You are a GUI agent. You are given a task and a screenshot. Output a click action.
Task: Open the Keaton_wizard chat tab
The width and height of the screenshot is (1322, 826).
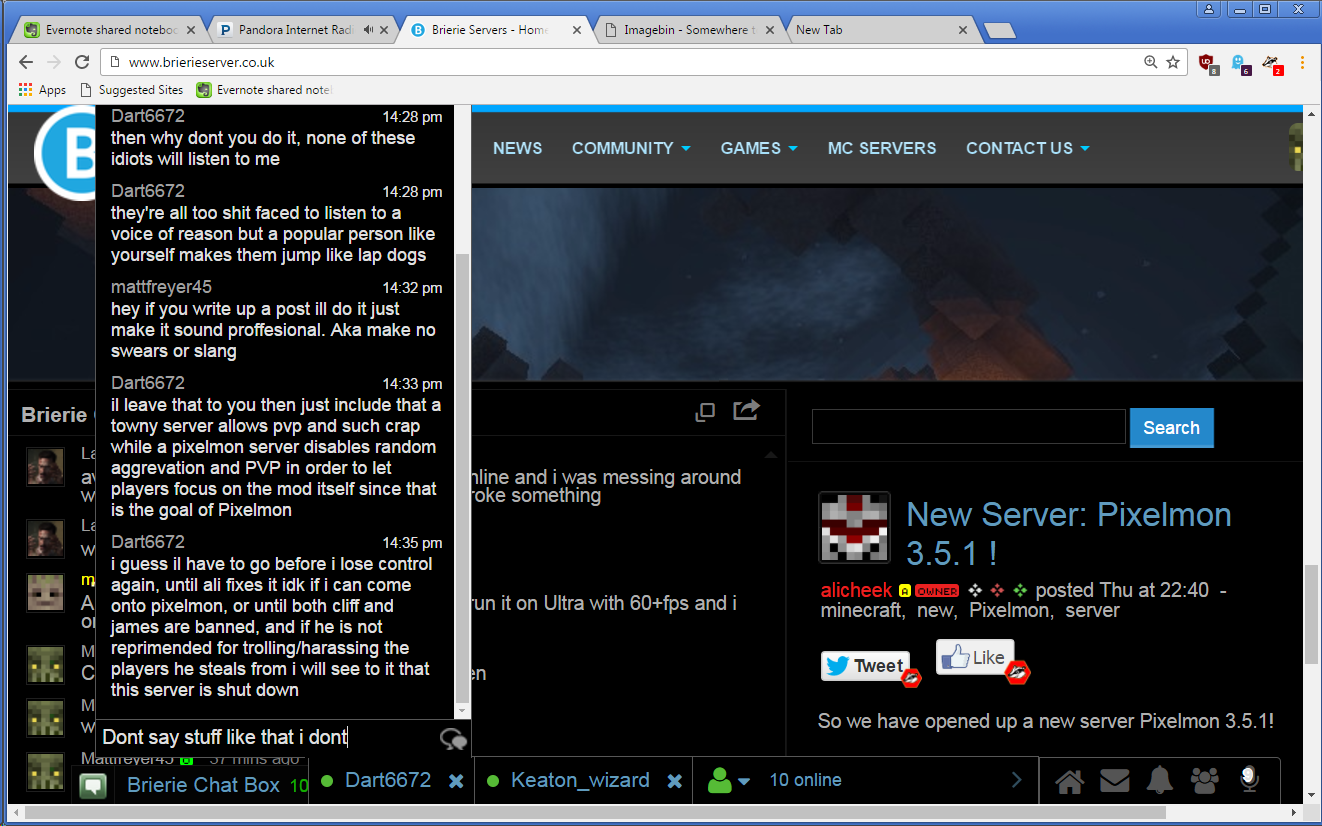click(580, 780)
